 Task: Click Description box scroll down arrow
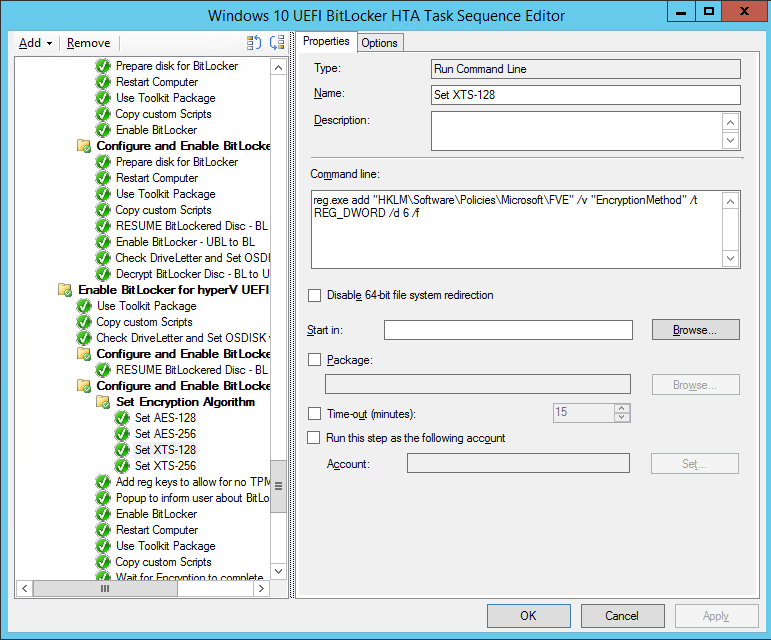point(731,141)
